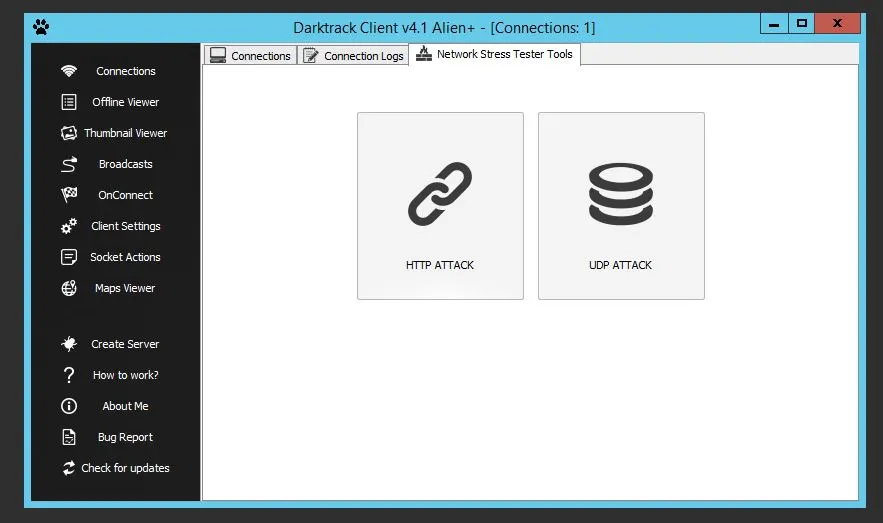Open Maps Viewer globe icon

click(x=69, y=288)
